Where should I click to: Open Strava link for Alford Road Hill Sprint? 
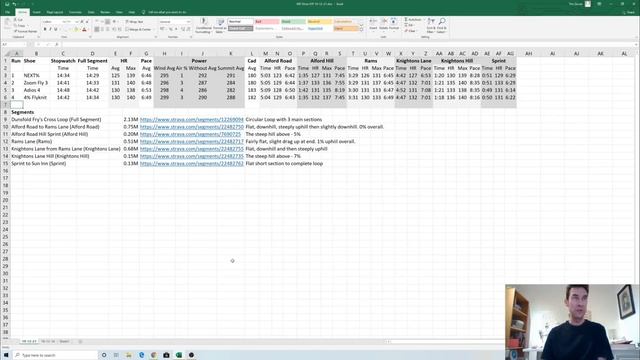click(190, 134)
